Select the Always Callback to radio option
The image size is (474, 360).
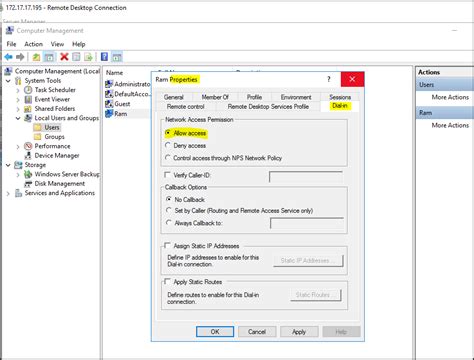tap(169, 222)
